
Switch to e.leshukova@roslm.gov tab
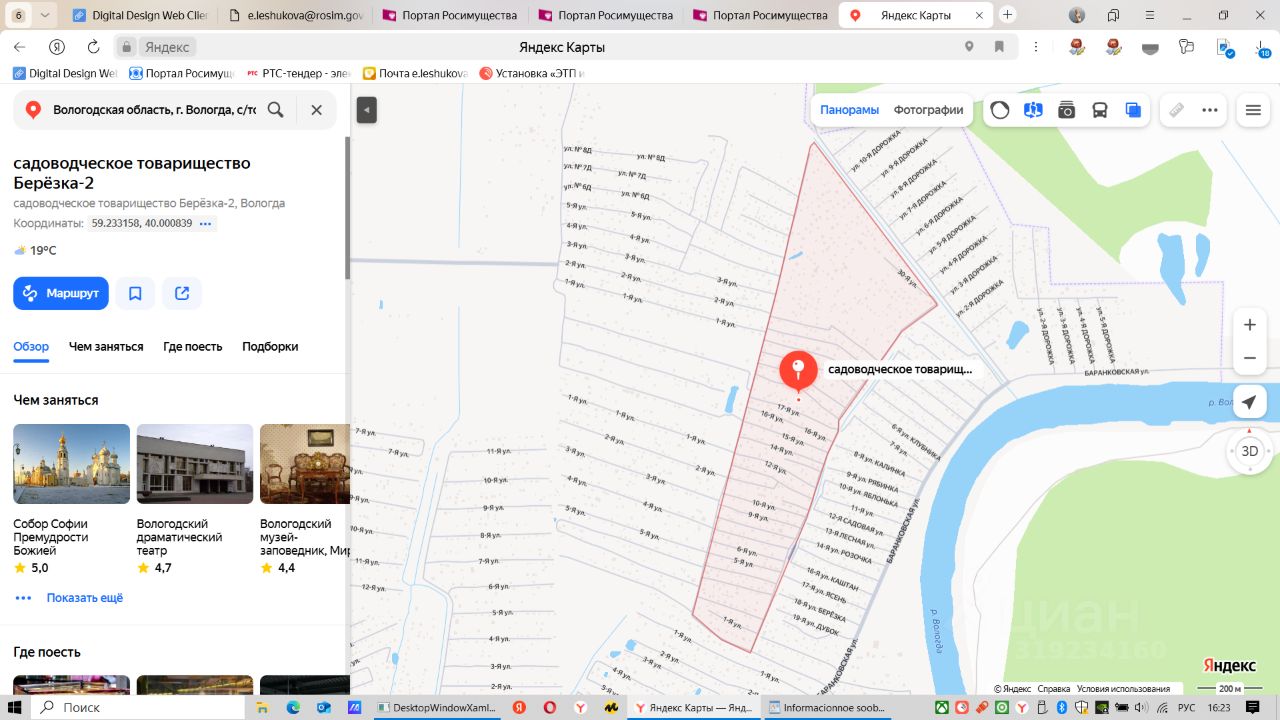[x=295, y=15]
